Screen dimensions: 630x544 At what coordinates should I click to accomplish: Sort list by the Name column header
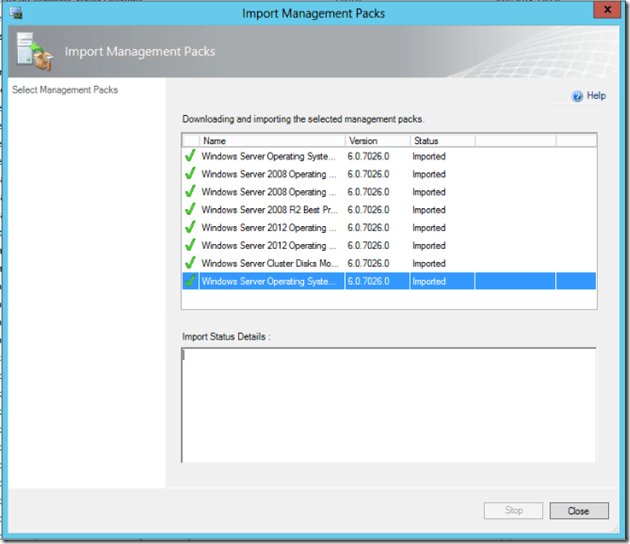[x=271, y=141]
